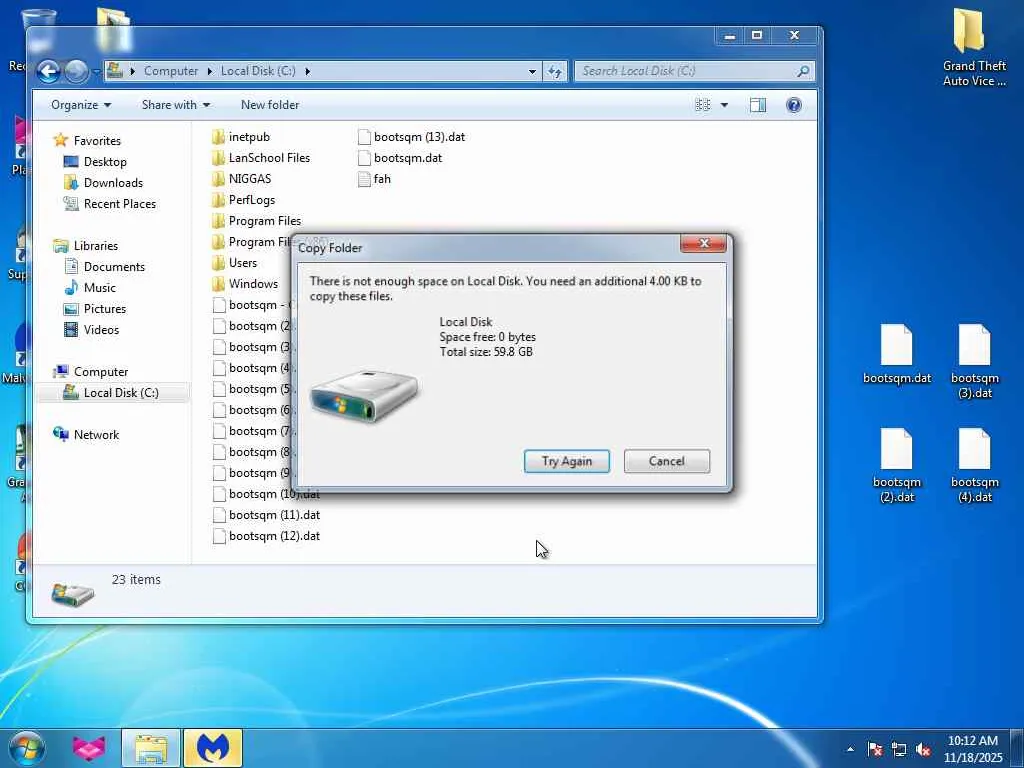The width and height of the screenshot is (1024, 768).
Task: Select Grand Theft Auto Vice desktop folder
Action: pos(974,47)
